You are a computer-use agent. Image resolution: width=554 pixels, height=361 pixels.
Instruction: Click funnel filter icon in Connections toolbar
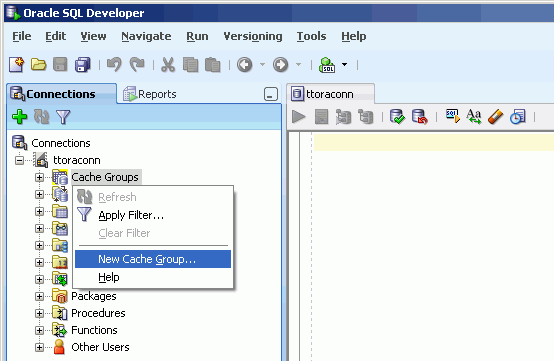(x=63, y=117)
